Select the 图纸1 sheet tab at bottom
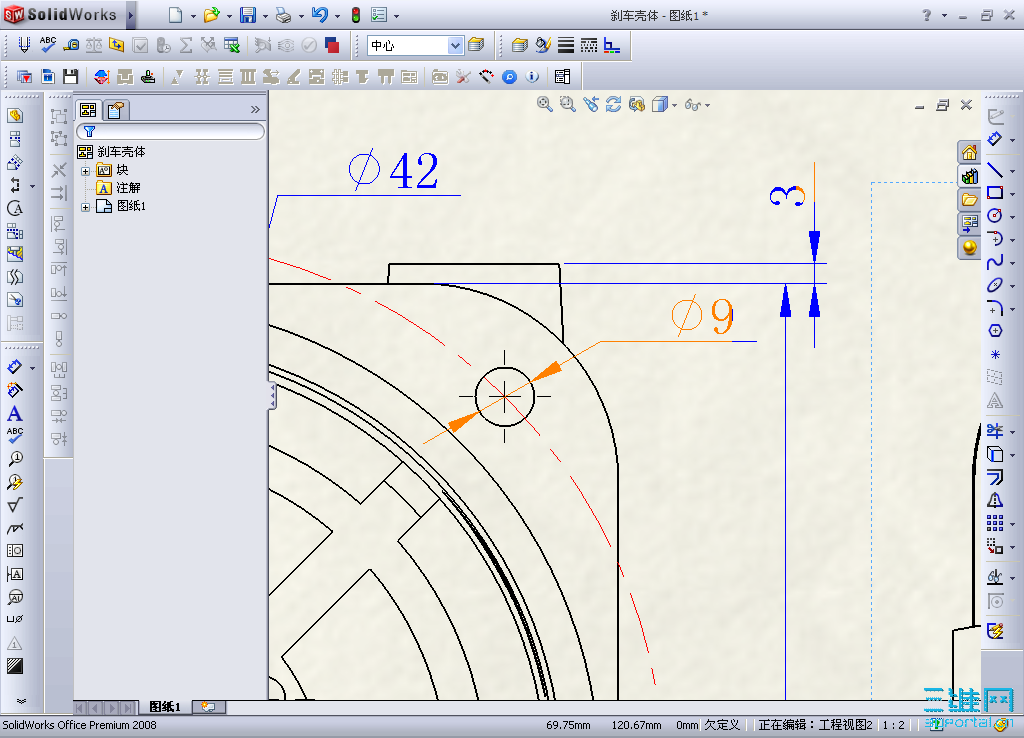Screen dimensions: 1024x738 click(x=165, y=707)
